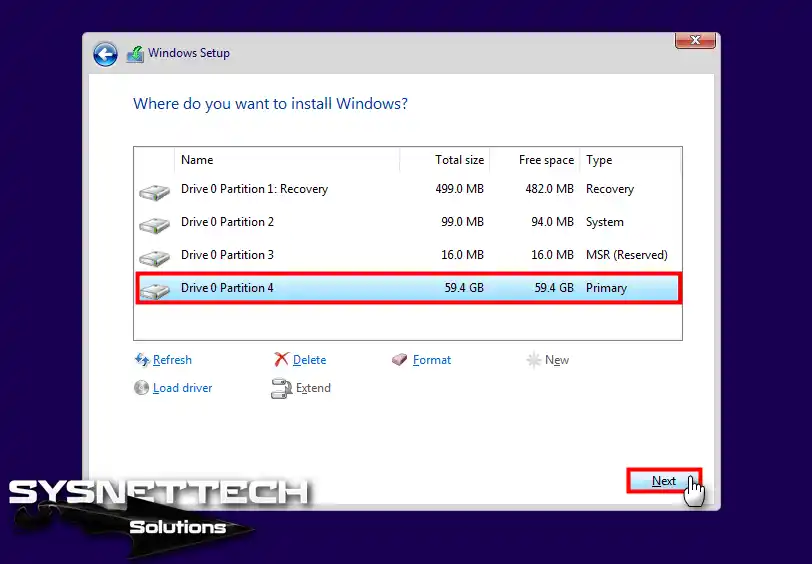Click the Format eraser icon
The height and width of the screenshot is (564, 812).
tap(400, 360)
